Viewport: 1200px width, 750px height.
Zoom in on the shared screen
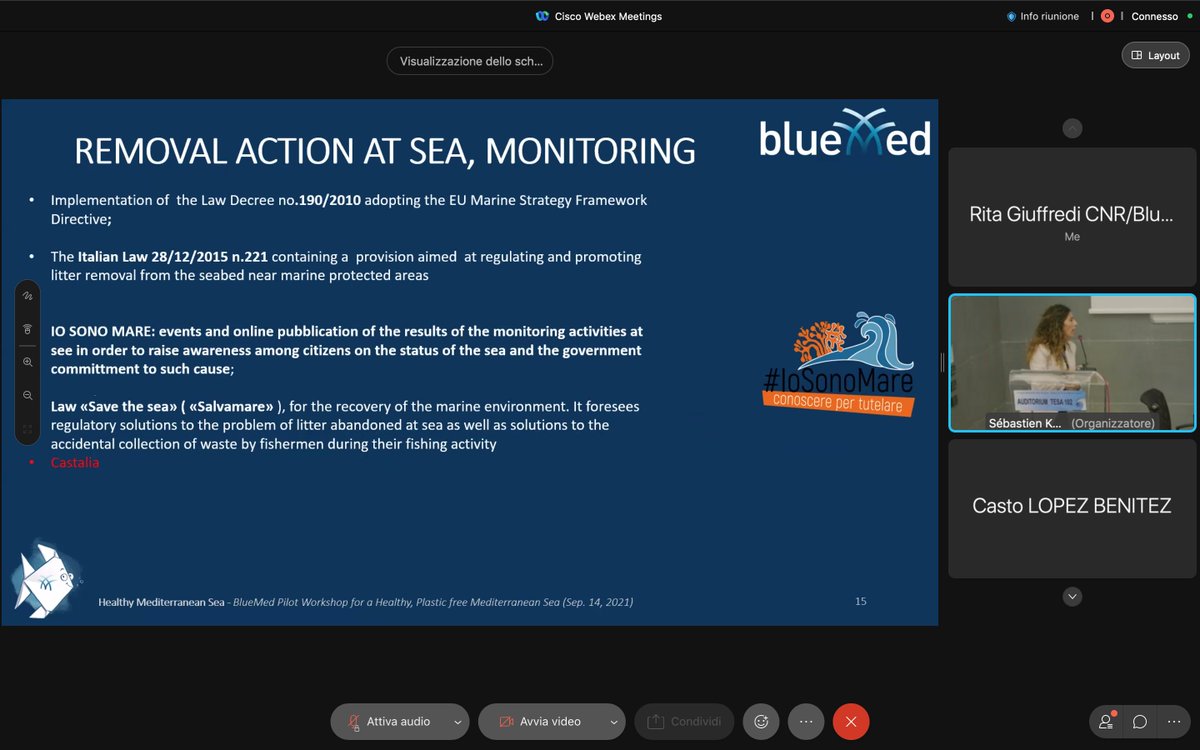[27, 361]
